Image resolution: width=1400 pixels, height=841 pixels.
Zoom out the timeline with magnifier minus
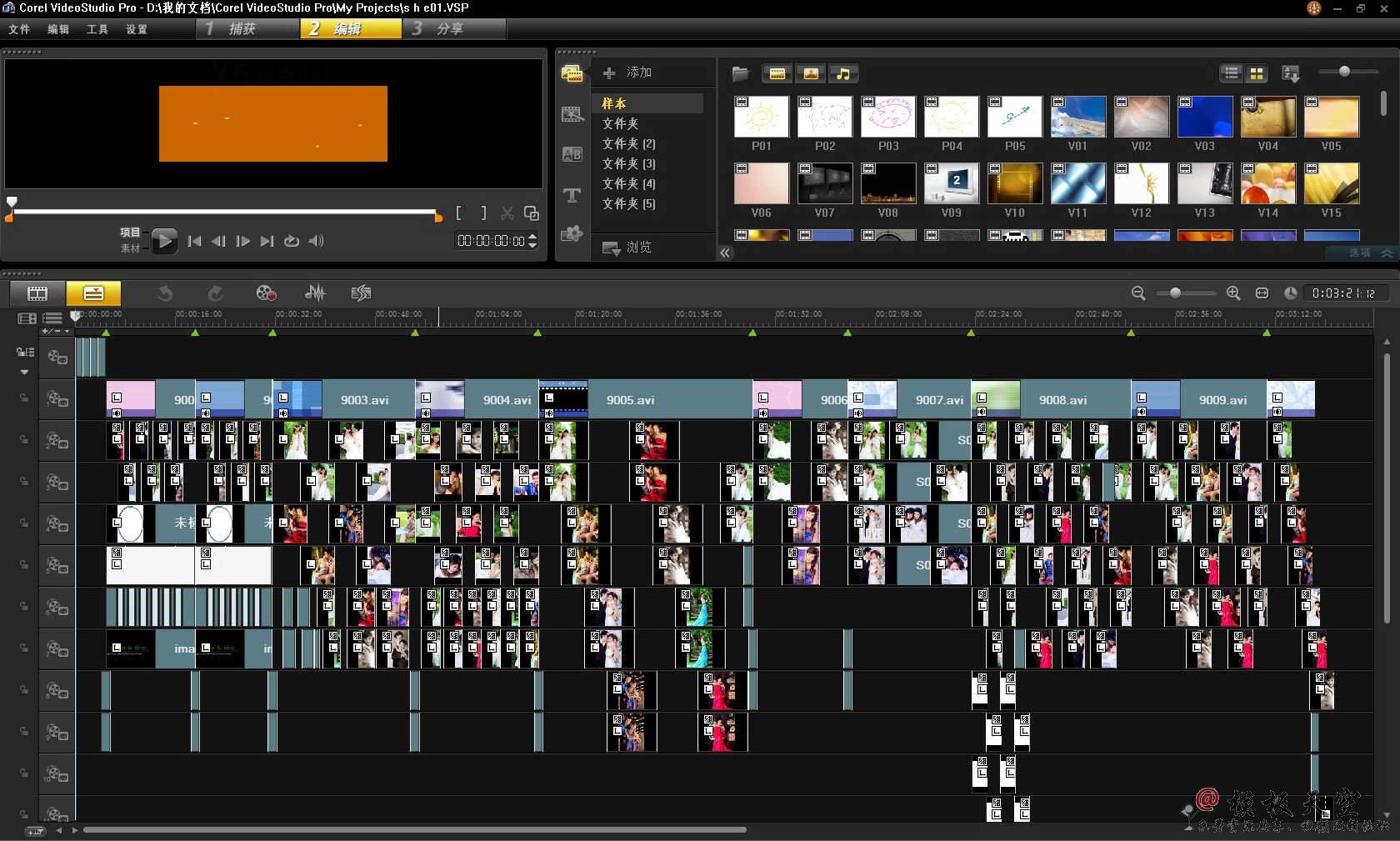(1138, 293)
